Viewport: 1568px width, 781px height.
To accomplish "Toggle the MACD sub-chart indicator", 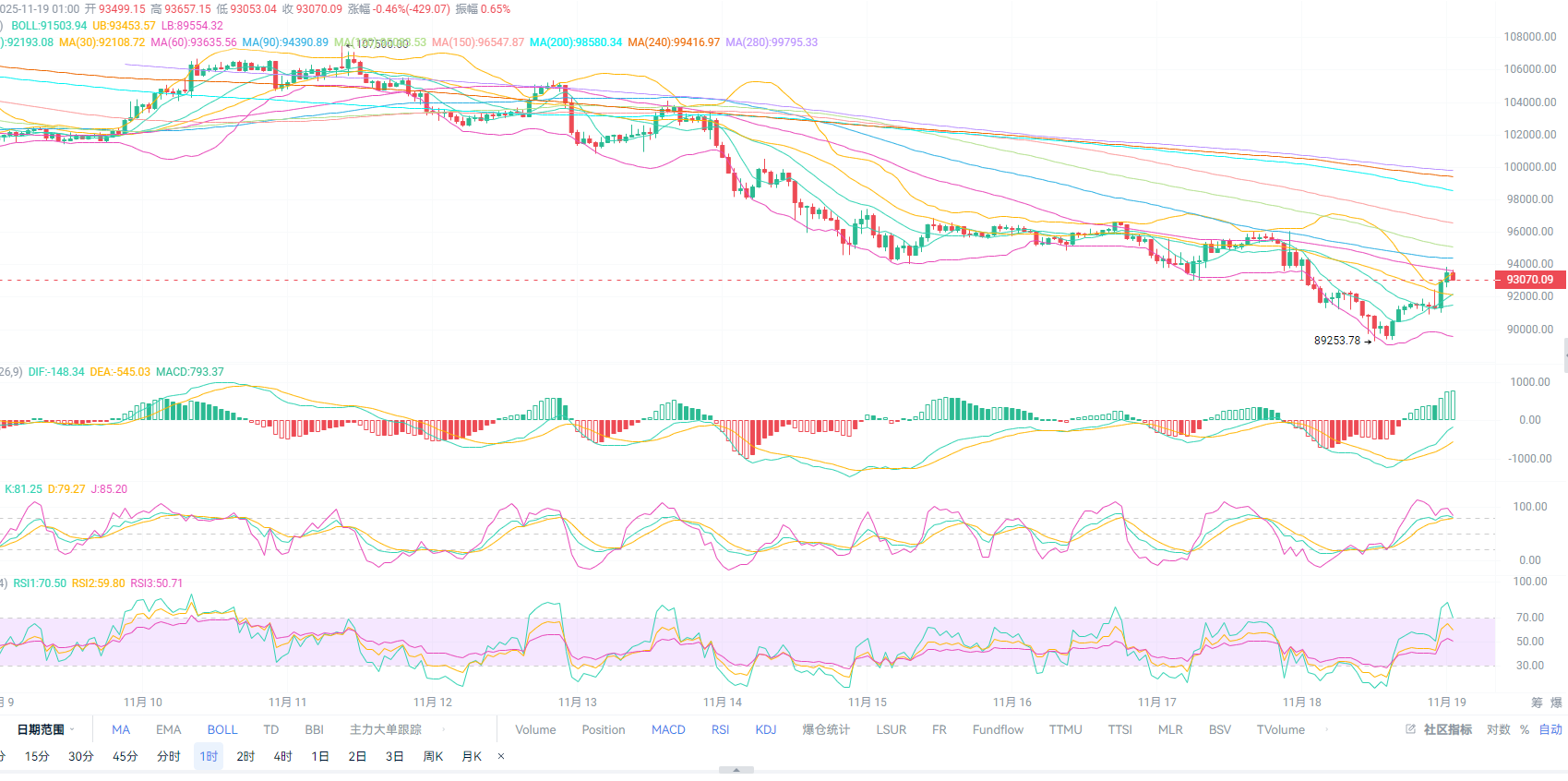I will pos(668,729).
